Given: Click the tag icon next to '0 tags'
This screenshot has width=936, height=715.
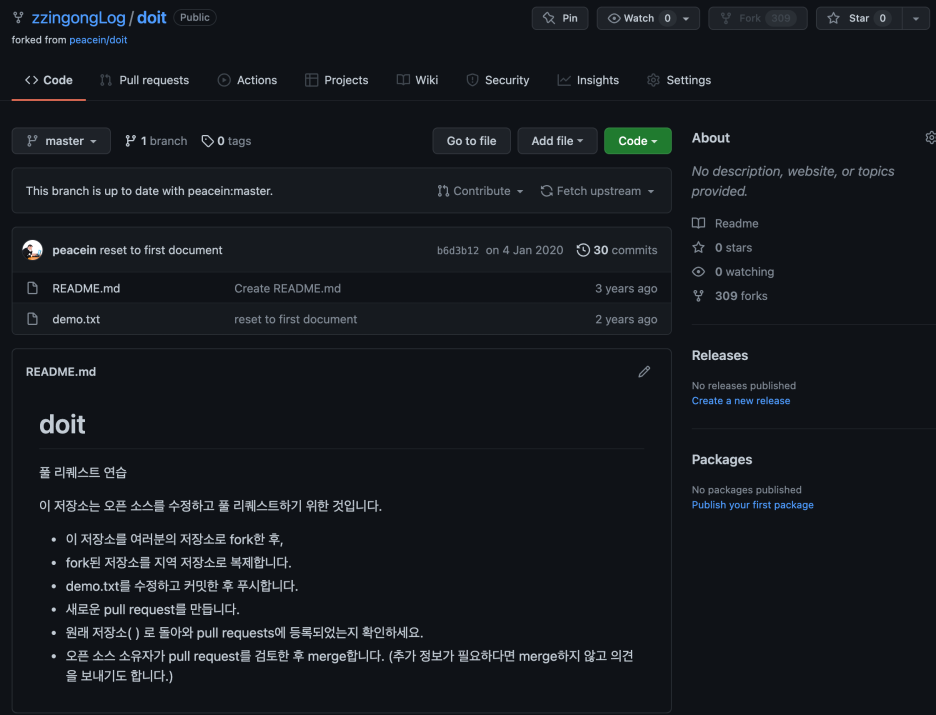Looking at the screenshot, I should 207,141.
